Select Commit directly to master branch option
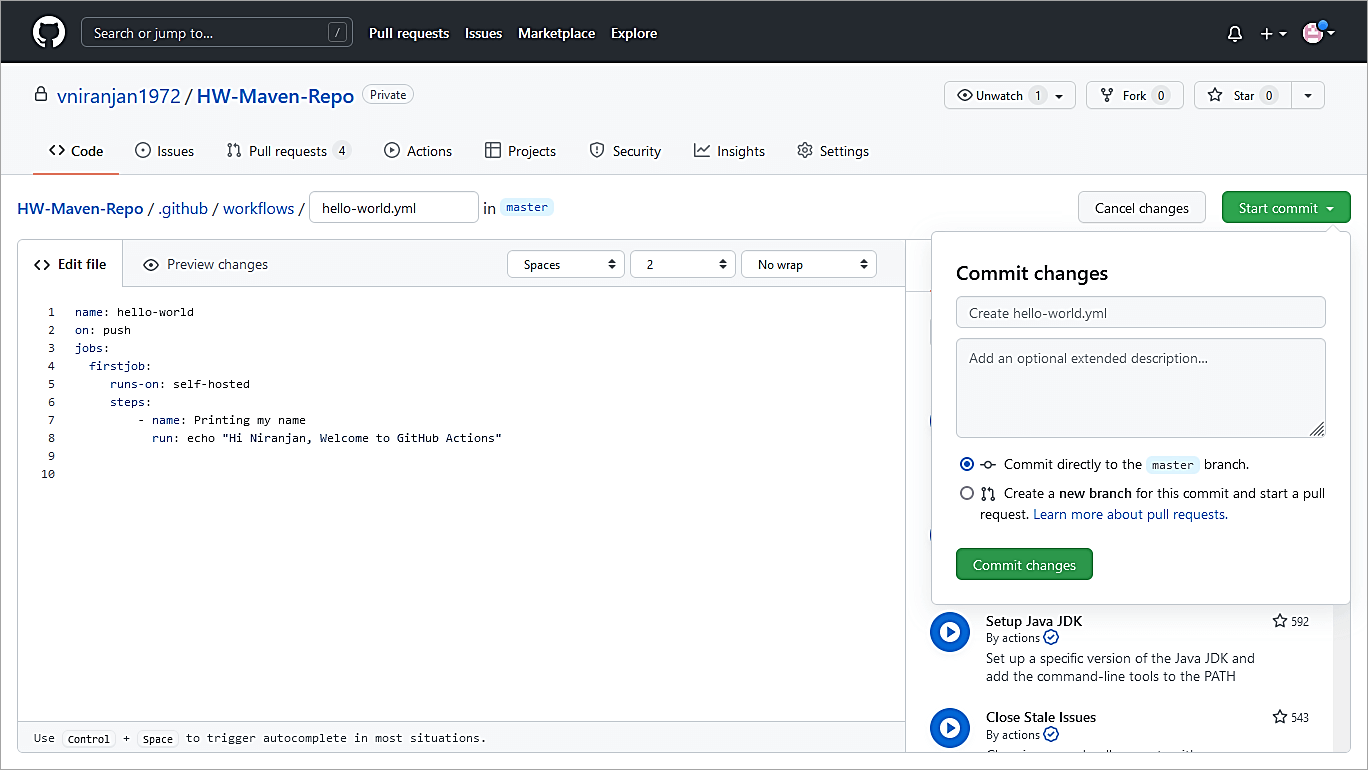1368x770 pixels. click(x=966, y=464)
